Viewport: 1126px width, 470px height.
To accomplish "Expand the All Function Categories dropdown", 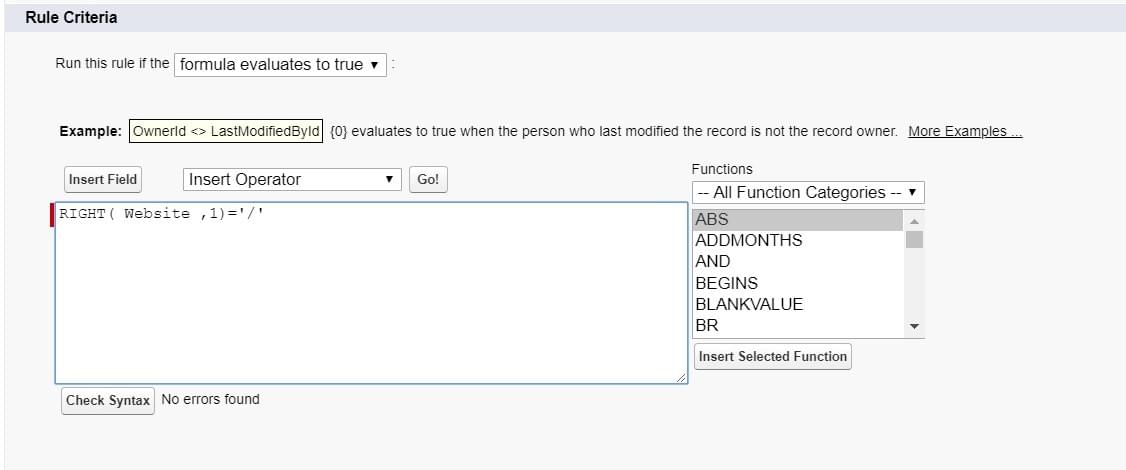I will click(x=808, y=193).
